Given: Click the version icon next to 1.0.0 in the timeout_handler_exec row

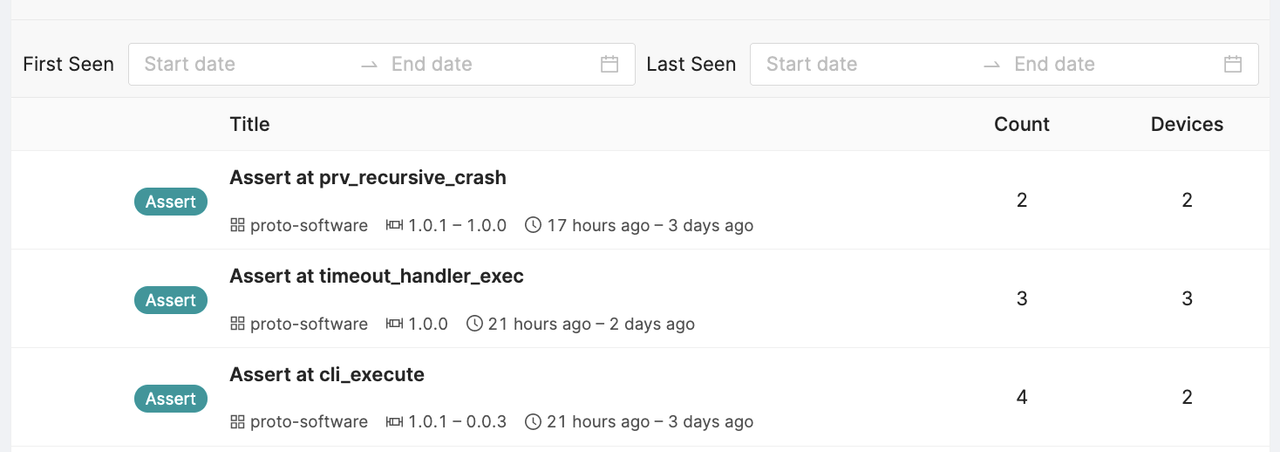Looking at the screenshot, I should 394,324.
